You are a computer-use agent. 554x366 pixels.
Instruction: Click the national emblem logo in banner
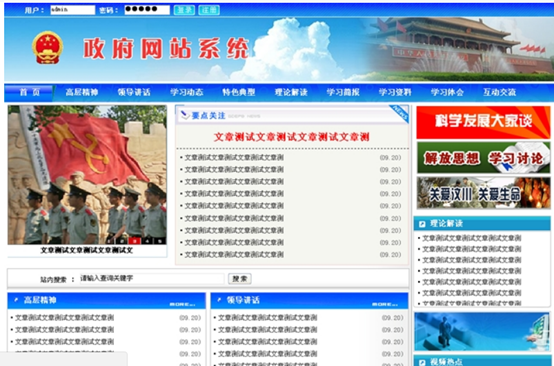point(47,48)
